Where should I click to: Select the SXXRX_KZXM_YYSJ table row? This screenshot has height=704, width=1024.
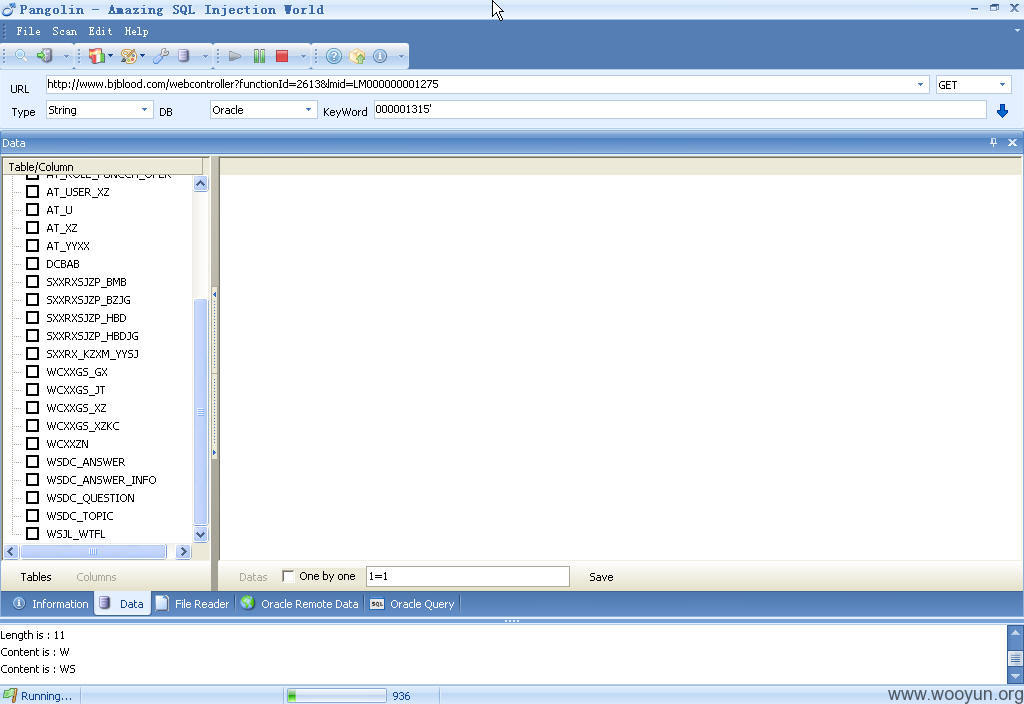(x=92, y=353)
